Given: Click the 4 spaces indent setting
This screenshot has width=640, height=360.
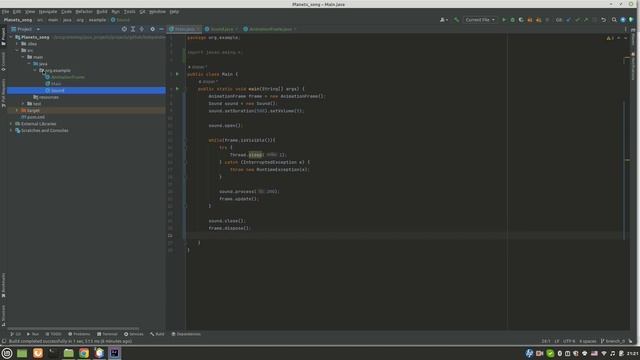Looking at the screenshot, I should (x=587, y=341).
